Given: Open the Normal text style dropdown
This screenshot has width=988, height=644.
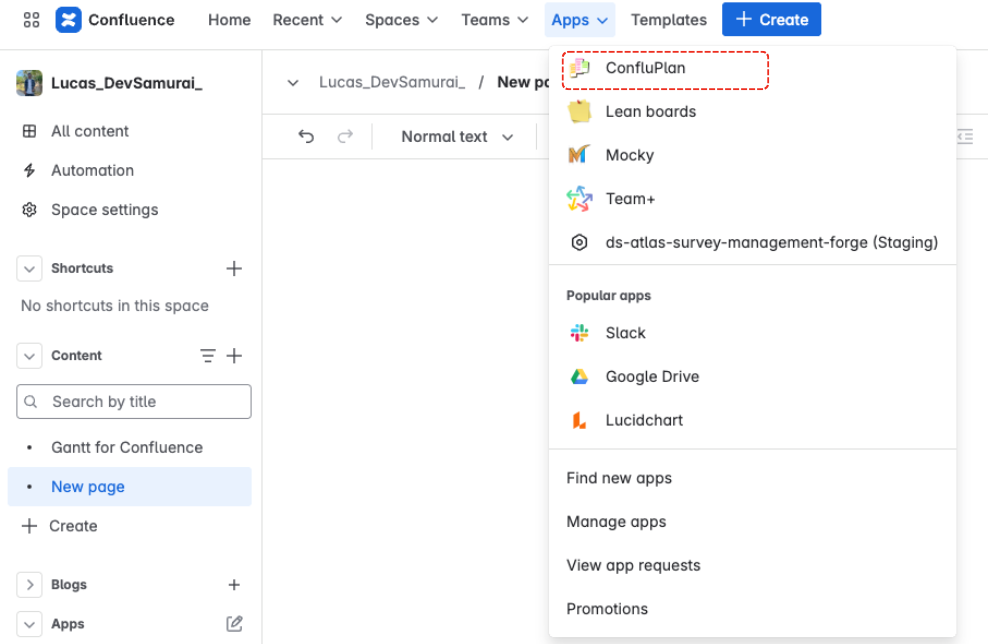Looking at the screenshot, I should click(x=457, y=137).
